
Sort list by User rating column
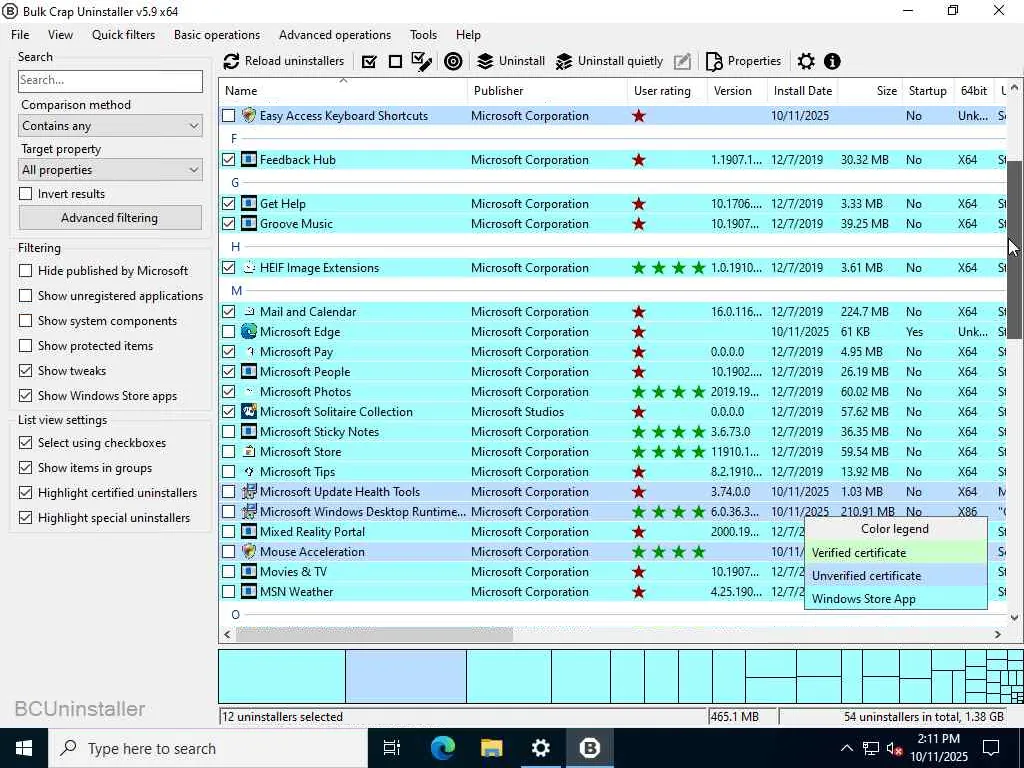click(x=667, y=91)
